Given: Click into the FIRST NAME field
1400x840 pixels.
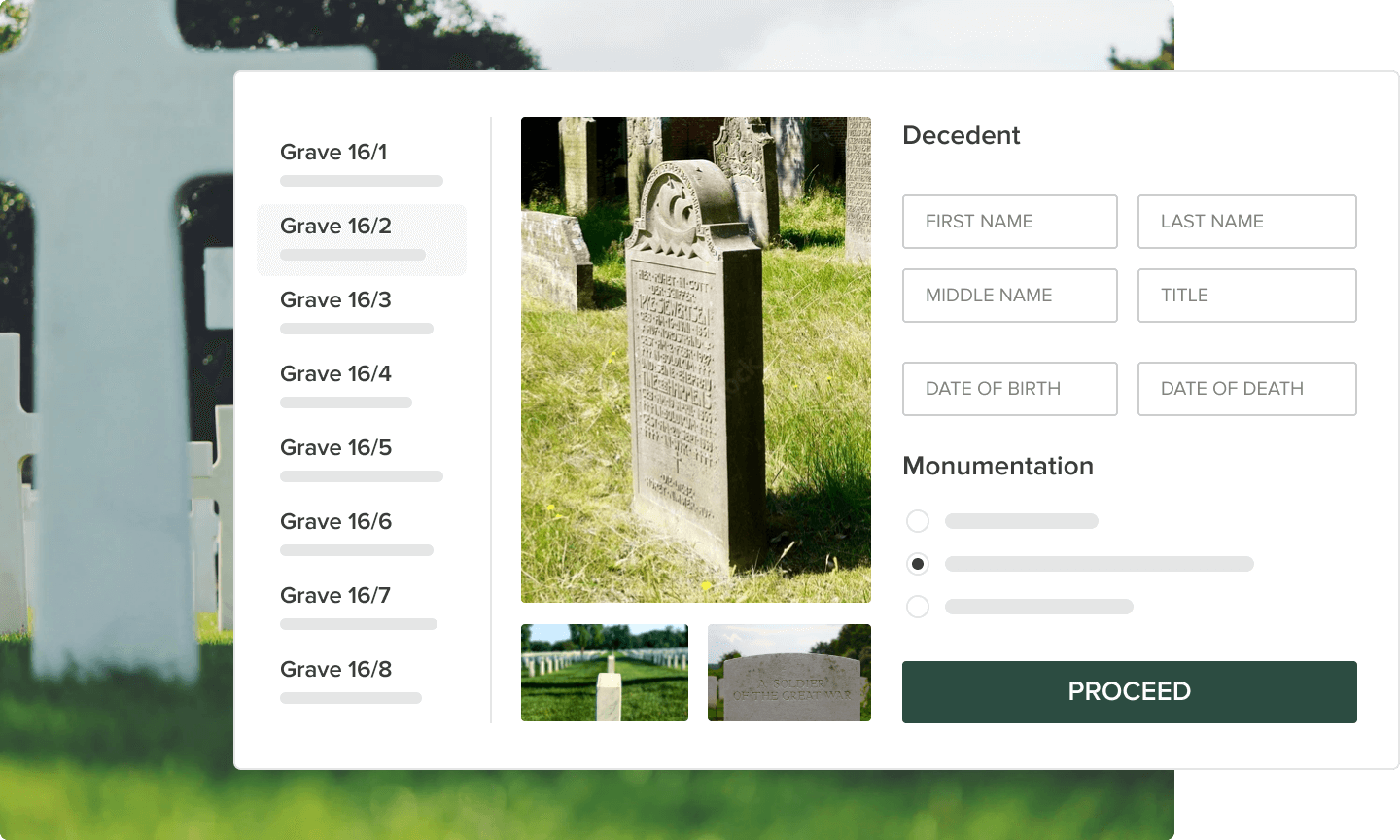Looking at the screenshot, I should tap(1009, 222).
